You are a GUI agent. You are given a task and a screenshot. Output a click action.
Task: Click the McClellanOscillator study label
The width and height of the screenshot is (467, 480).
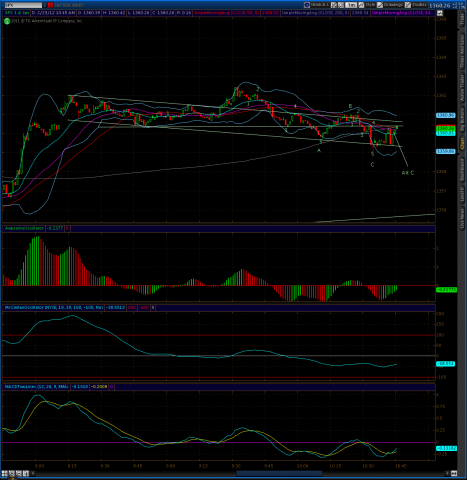[53, 307]
